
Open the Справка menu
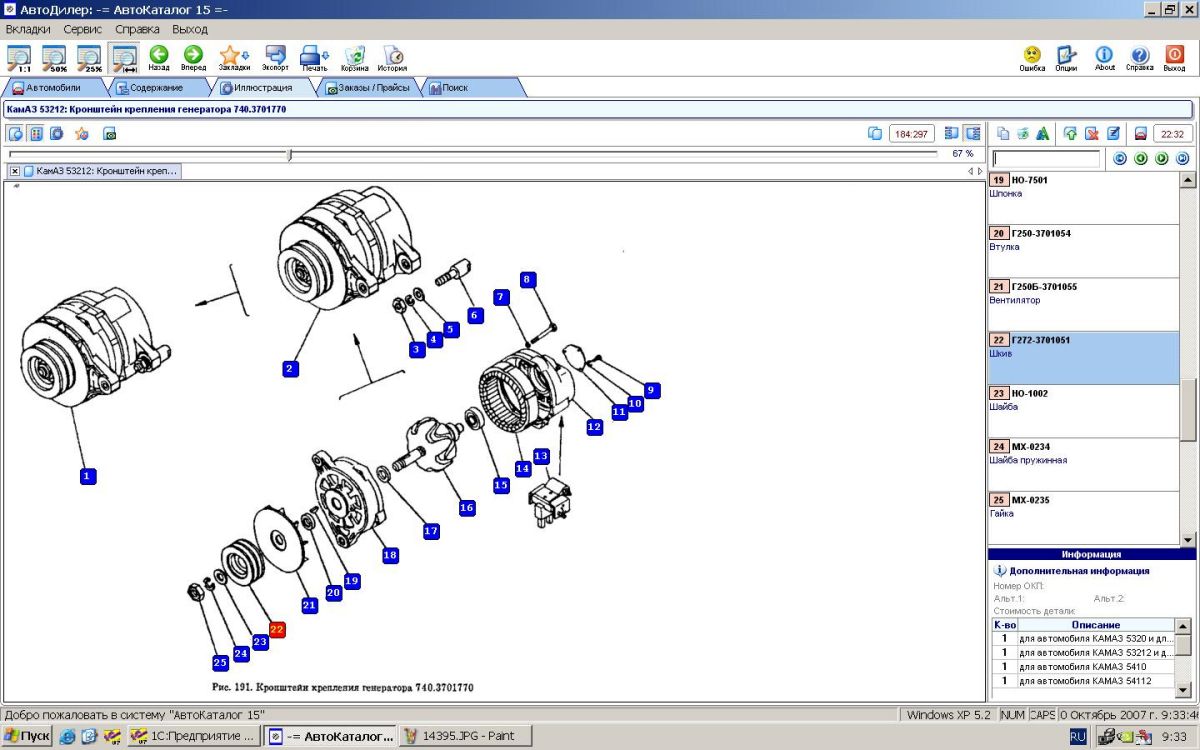(x=137, y=30)
